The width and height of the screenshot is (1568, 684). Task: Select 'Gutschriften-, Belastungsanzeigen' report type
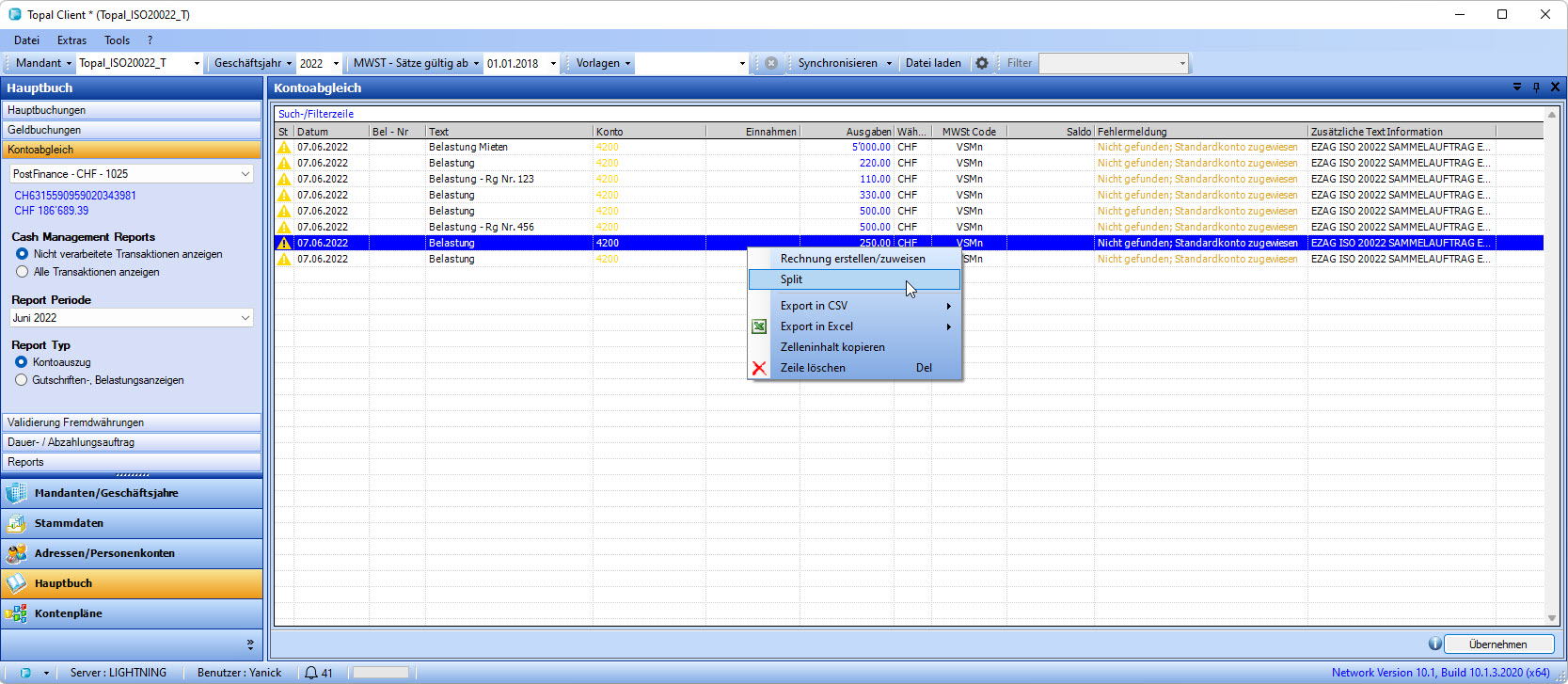pyautogui.click(x=22, y=380)
